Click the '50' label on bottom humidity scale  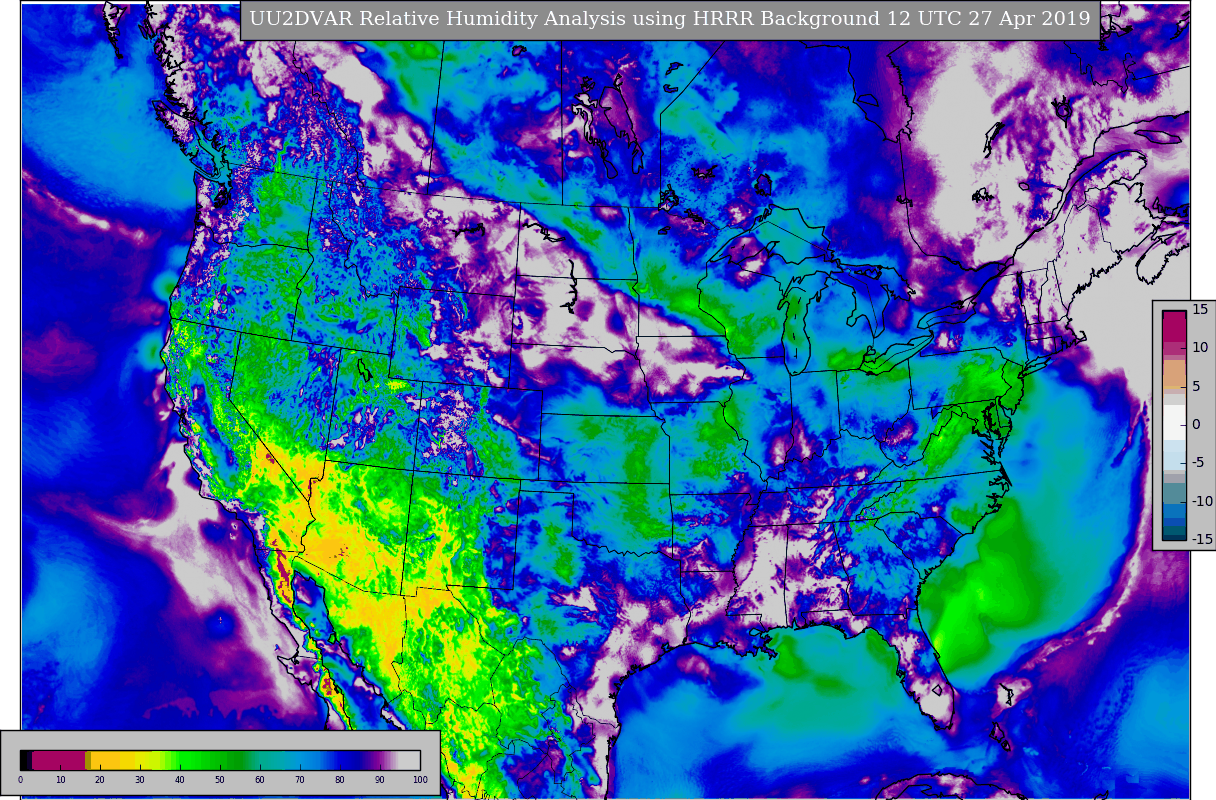(219, 780)
